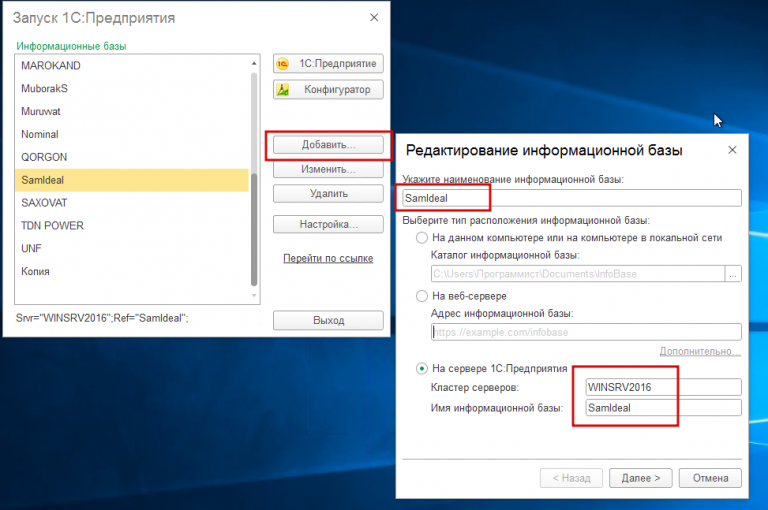Click the infobase list scroll down arrow

click(x=254, y=295)
